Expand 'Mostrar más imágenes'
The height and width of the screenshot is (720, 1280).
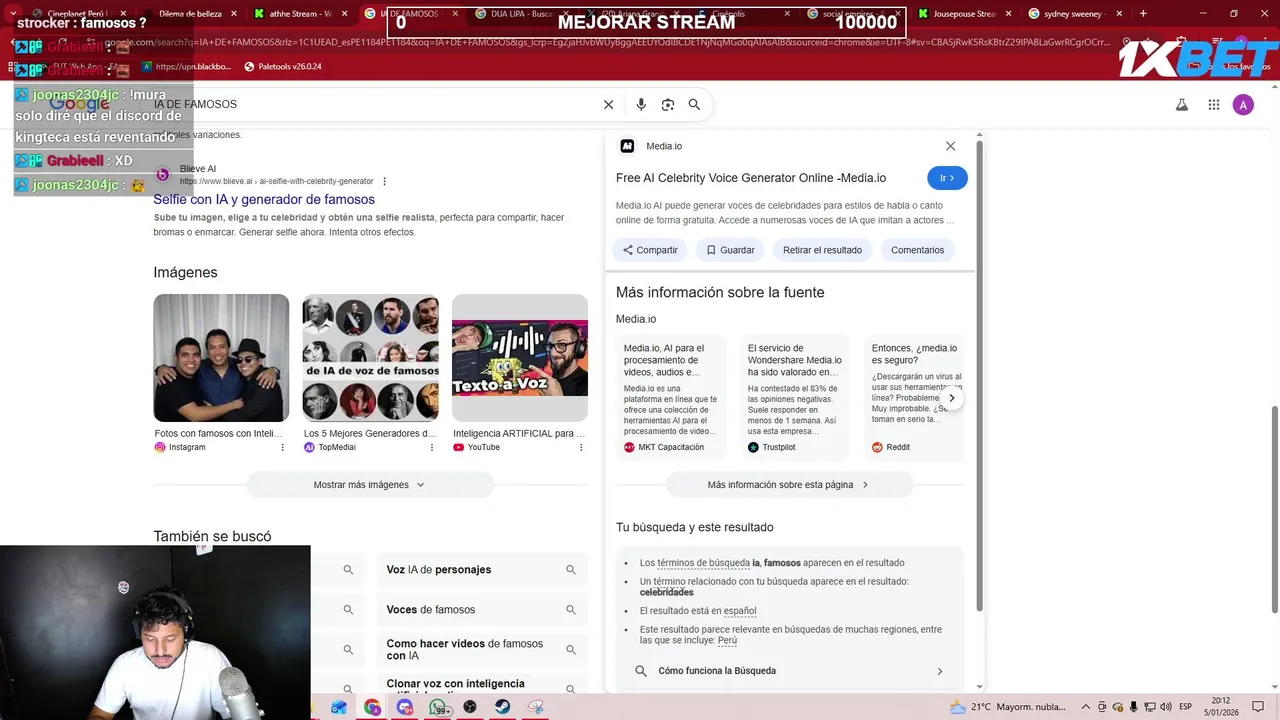(370, 485)
